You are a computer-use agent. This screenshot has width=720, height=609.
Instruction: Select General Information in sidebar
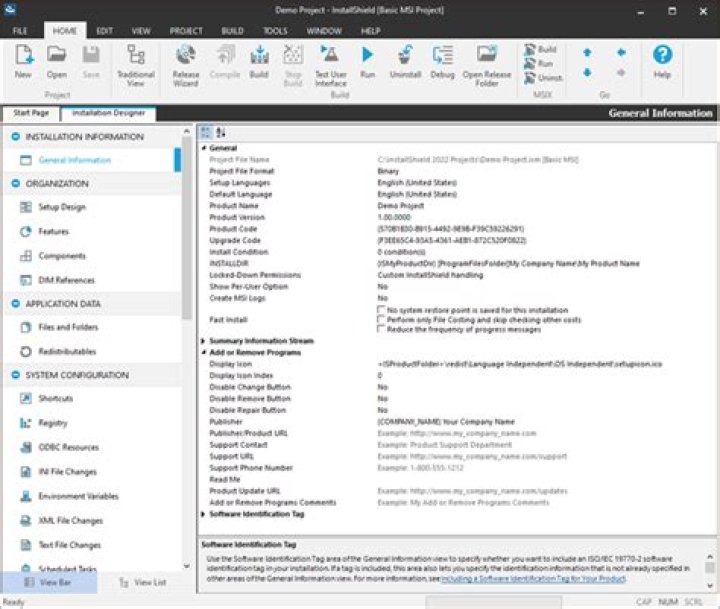(75, 160)
